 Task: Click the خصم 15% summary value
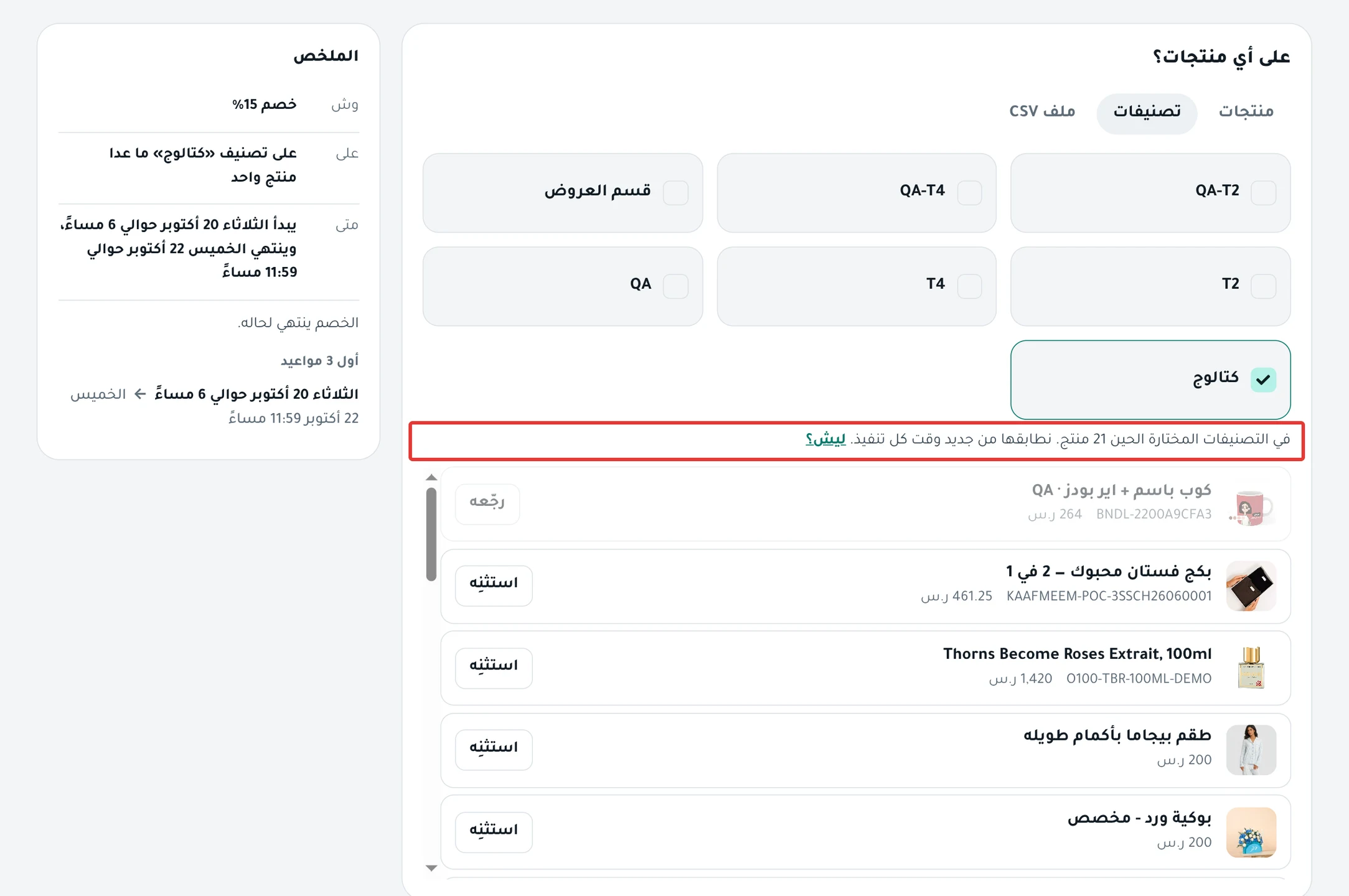coord(264,105)
